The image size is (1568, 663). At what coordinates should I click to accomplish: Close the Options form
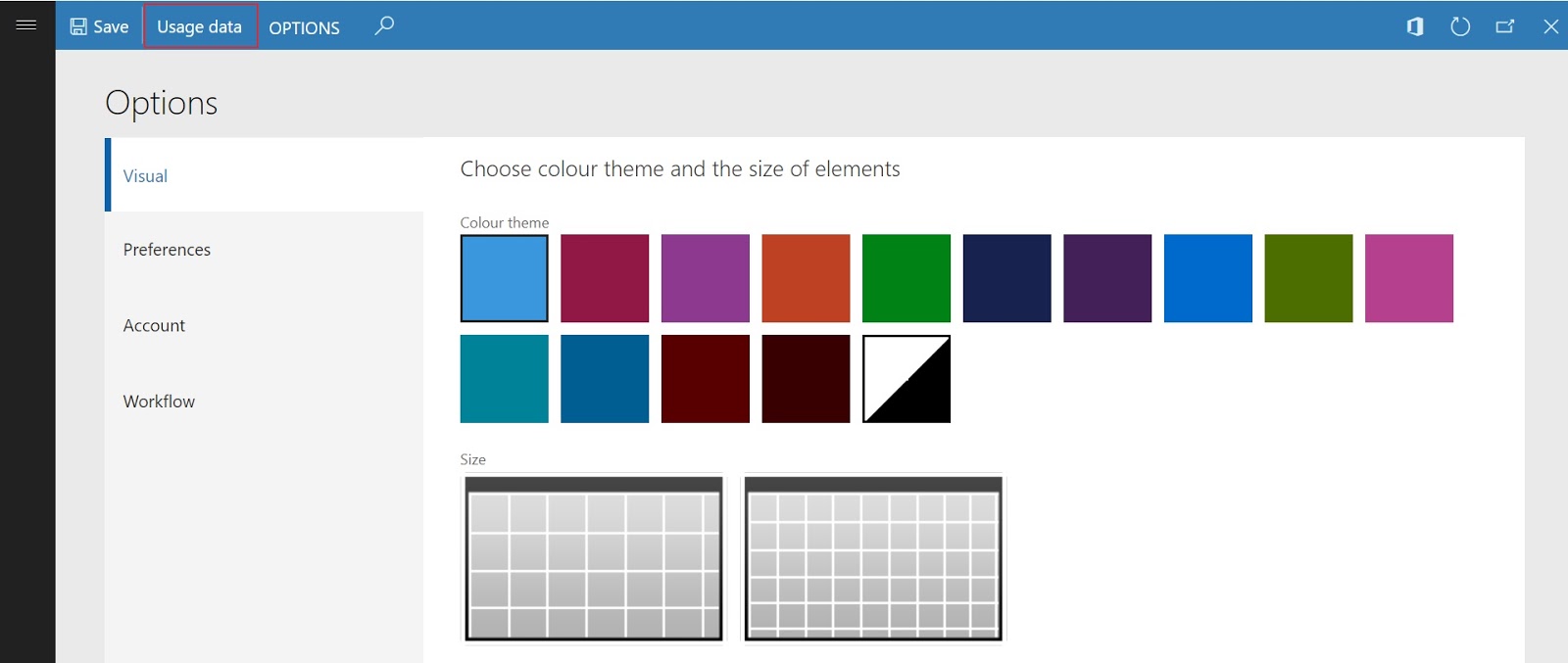(1550, 26)
